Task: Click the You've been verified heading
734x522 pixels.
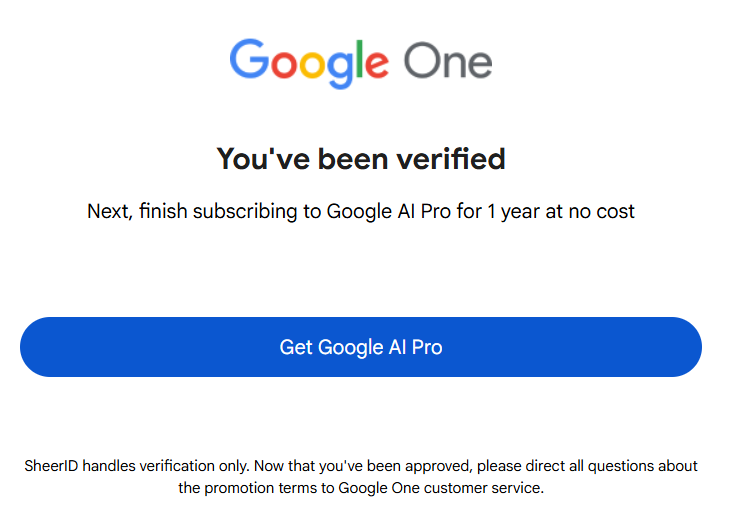Action: click(361, 158)
